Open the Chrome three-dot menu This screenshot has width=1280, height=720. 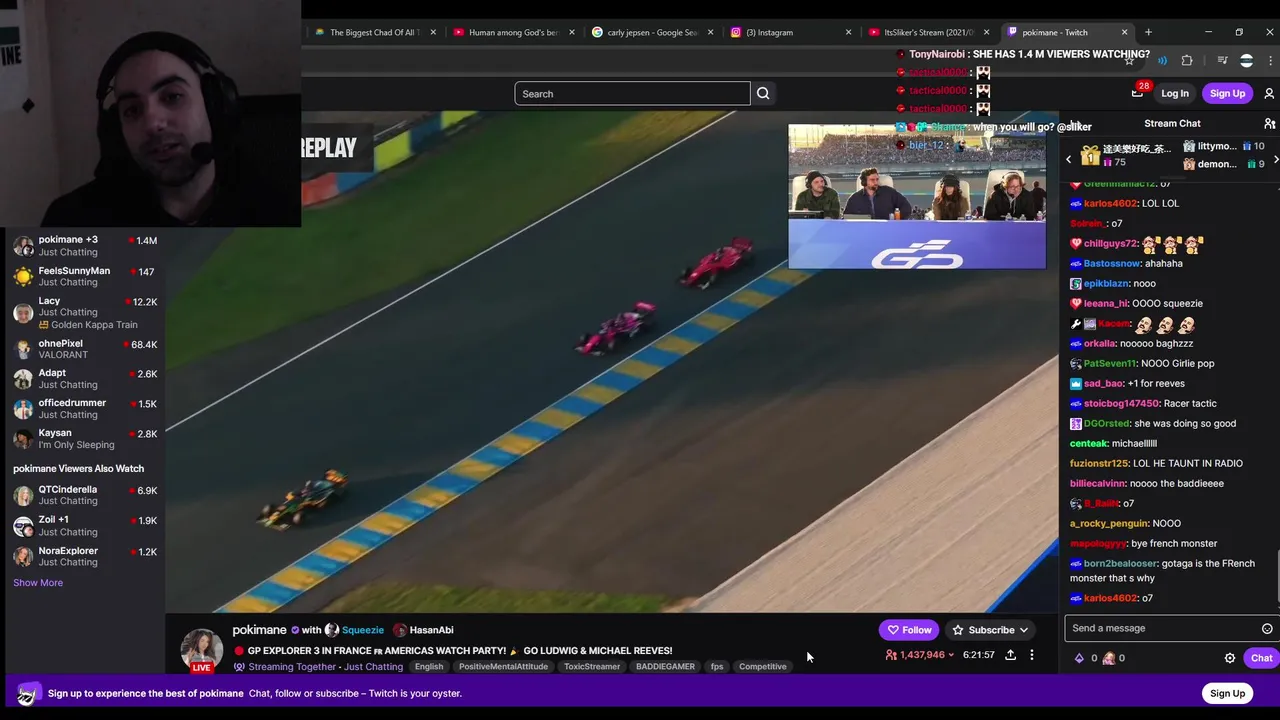(x=1271, y=61)
